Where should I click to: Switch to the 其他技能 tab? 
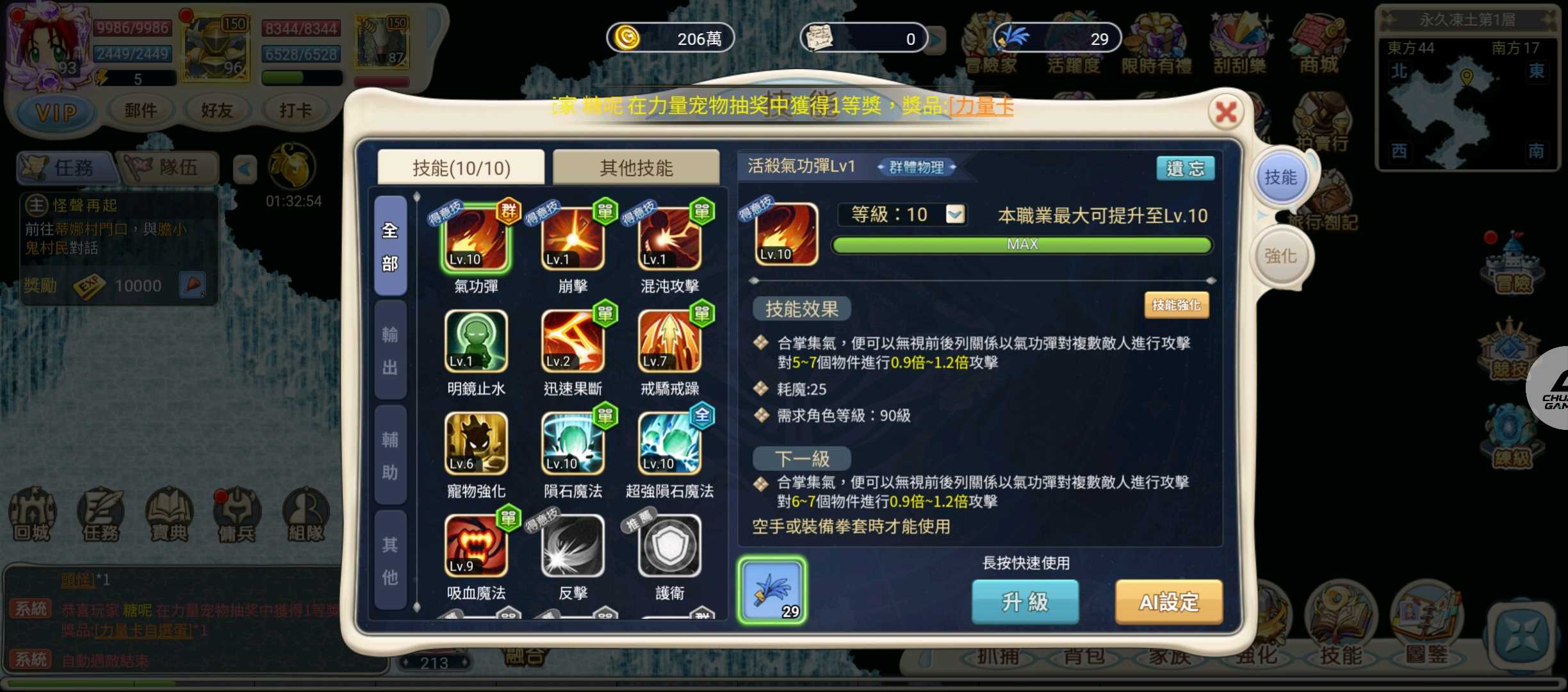pyautogui.click(x=636, y=168)
